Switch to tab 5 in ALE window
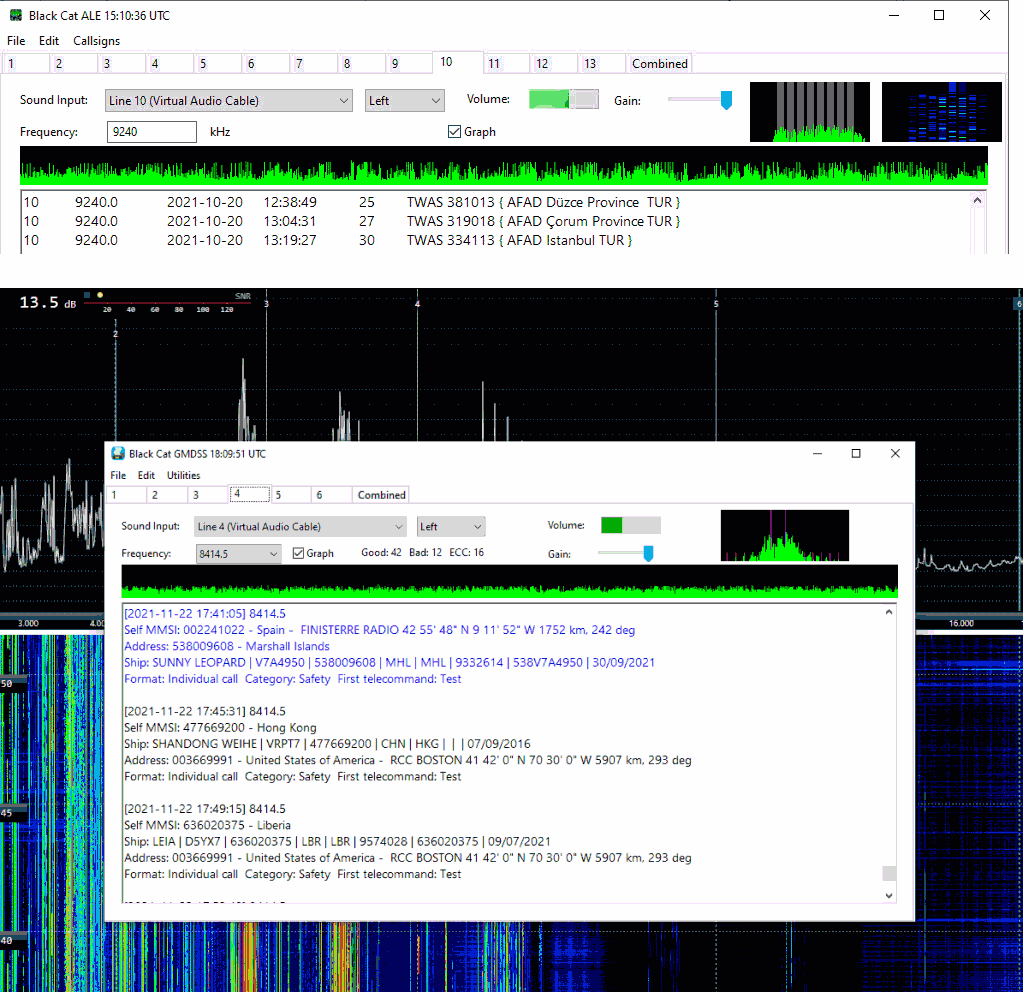The width and height of the screenshot is (1023, 992). click(218, 63)
